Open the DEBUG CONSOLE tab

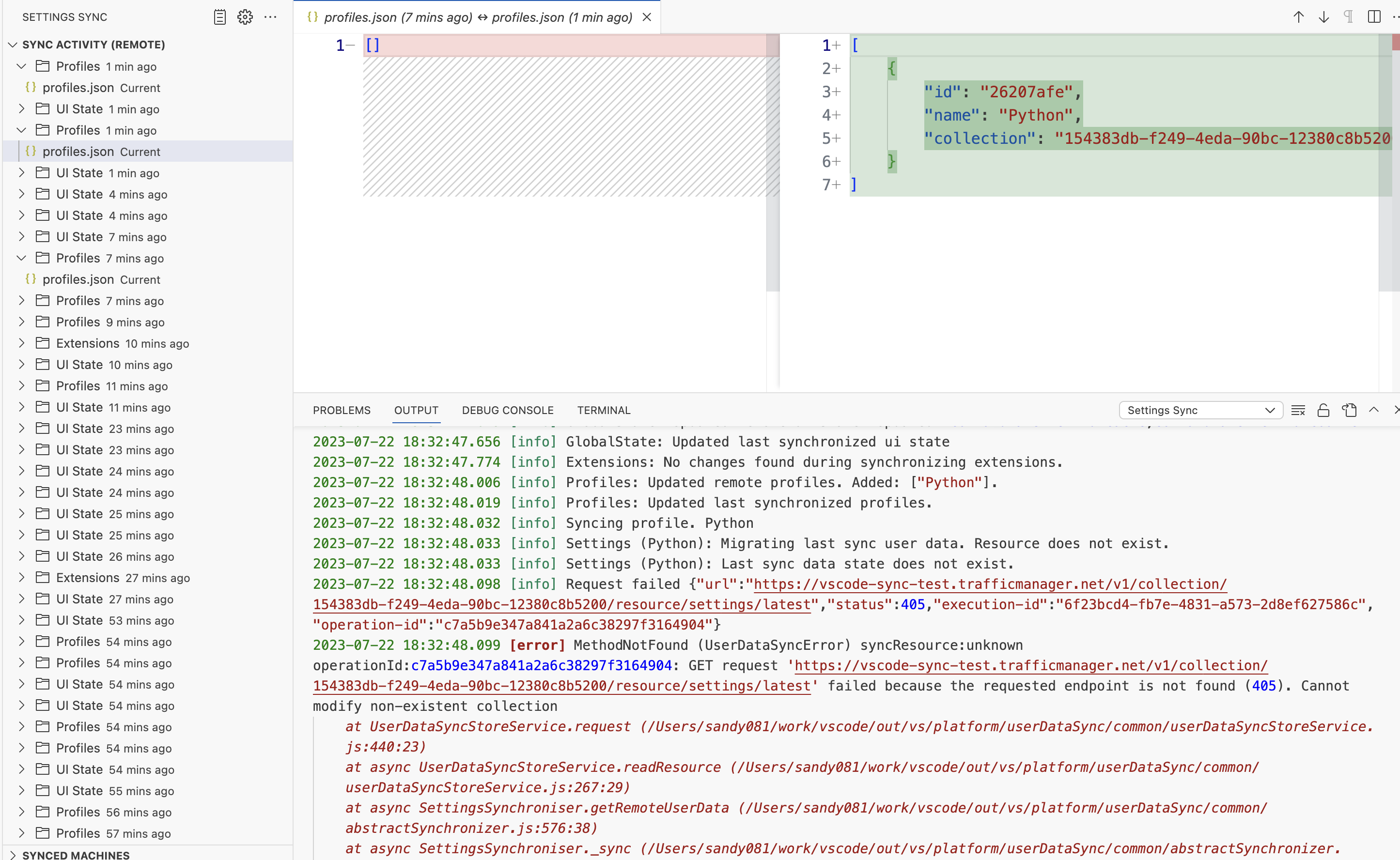tap(507, 410)
